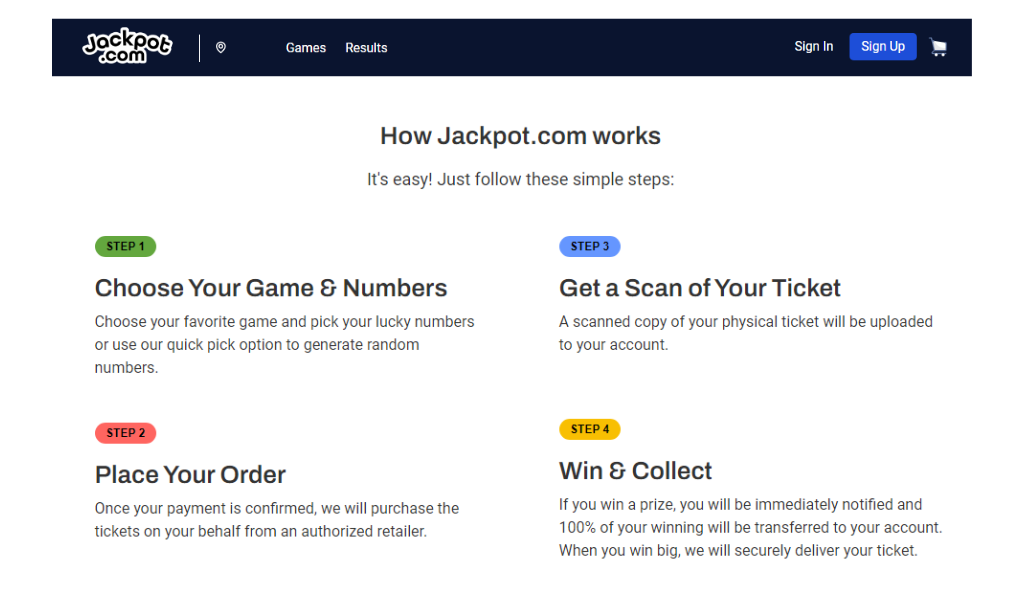Open the shopping cart
The height and width of the screenshot is (614, 1024).
937,47
